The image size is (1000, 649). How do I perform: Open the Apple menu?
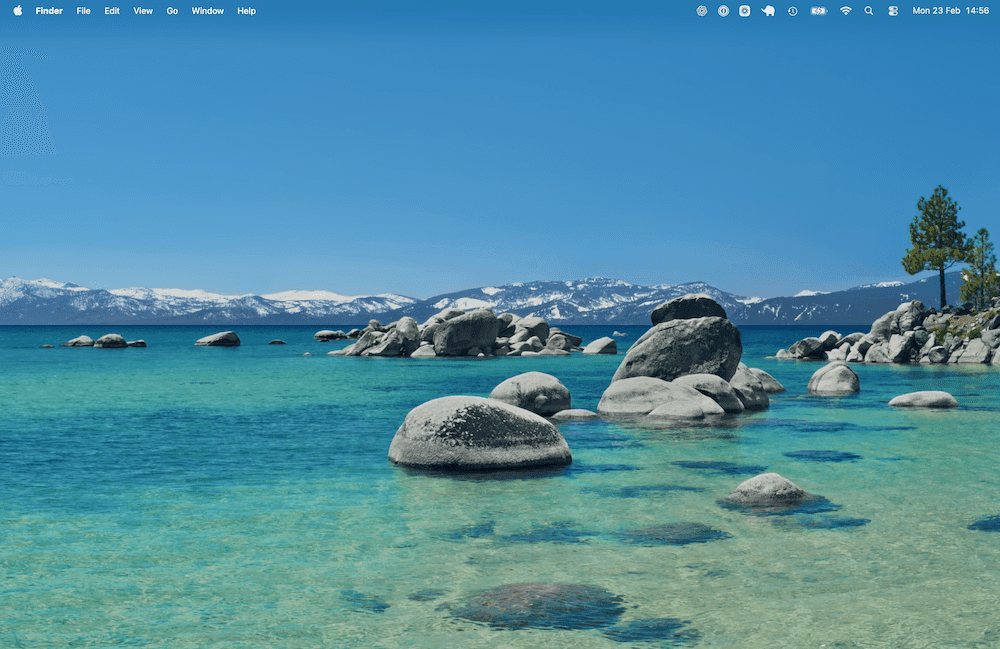[x=17, y=11]
